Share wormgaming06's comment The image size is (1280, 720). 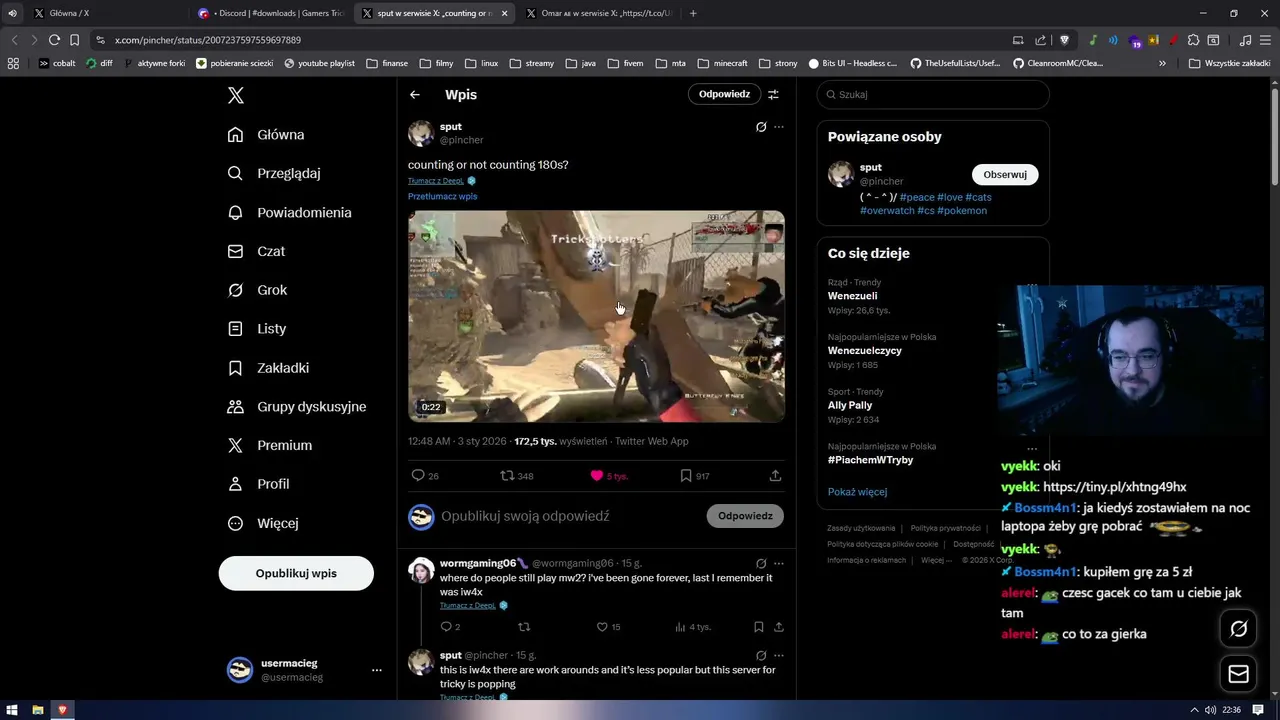tap(778, 627)
